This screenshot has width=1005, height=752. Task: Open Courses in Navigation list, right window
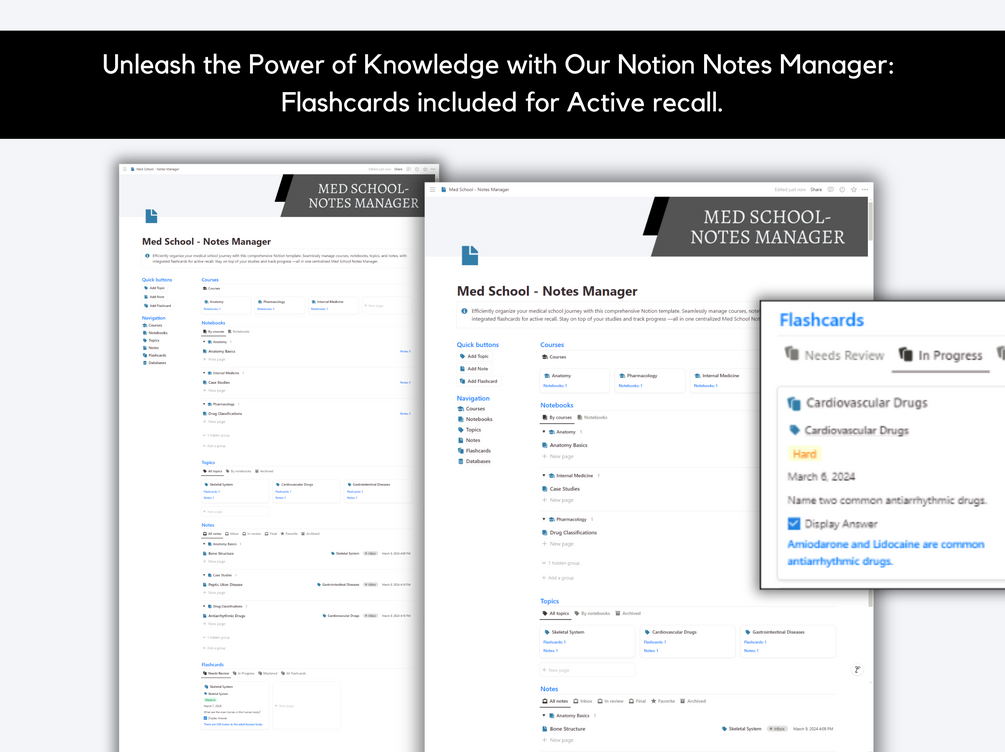click(x=471, y=409)
